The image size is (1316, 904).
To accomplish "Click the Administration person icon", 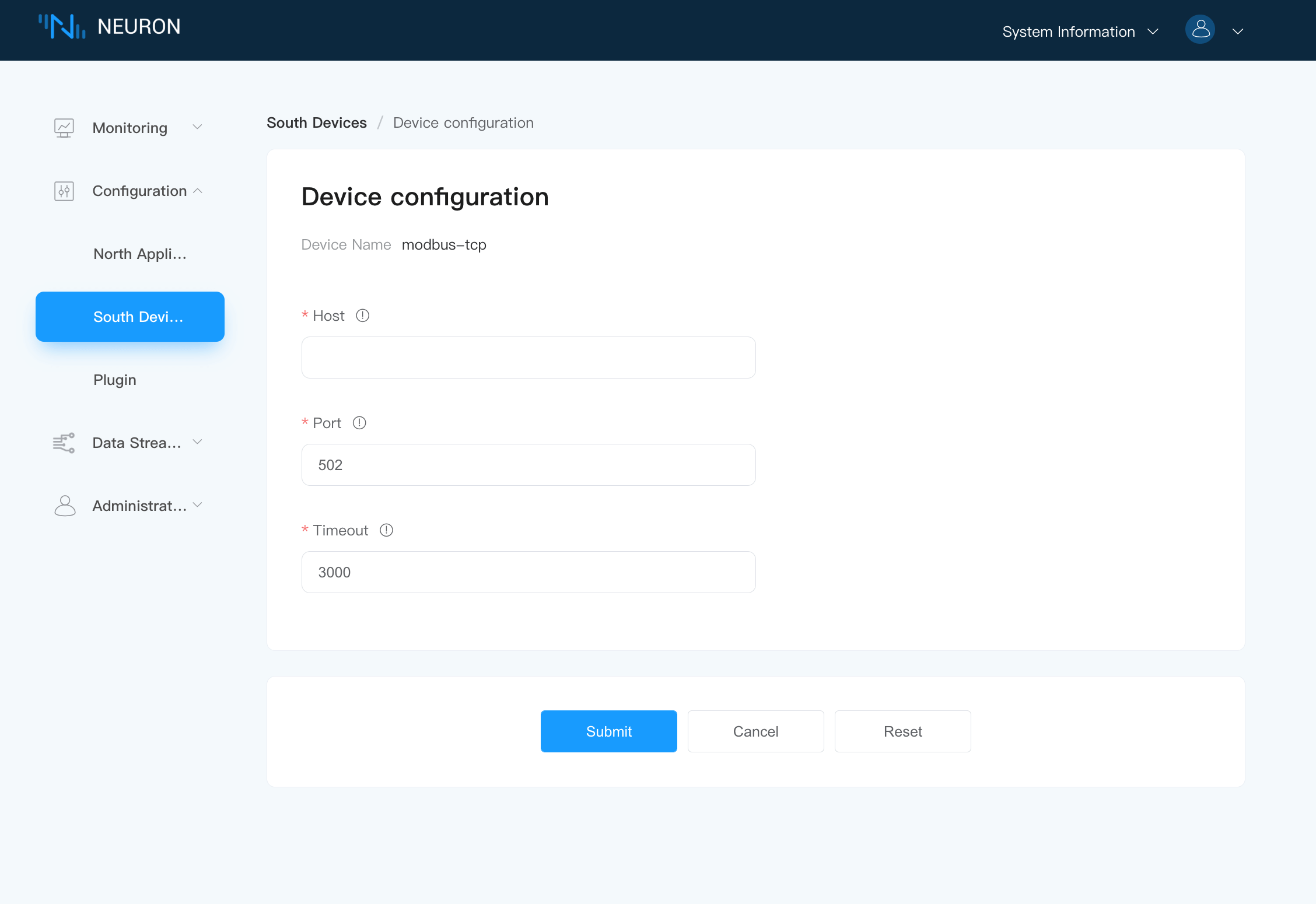I will coord(64,506).
